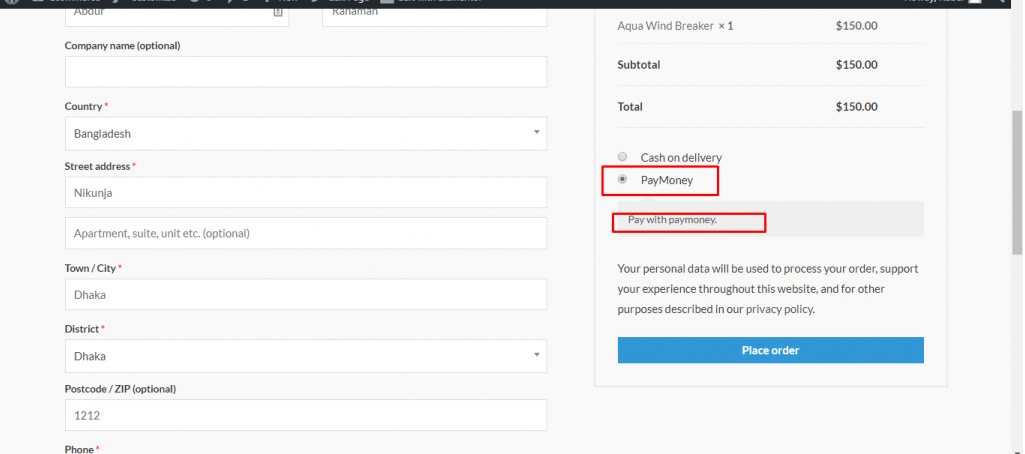
Task: Choose the PayMoney payment radio button
Action: pos(623,180)
